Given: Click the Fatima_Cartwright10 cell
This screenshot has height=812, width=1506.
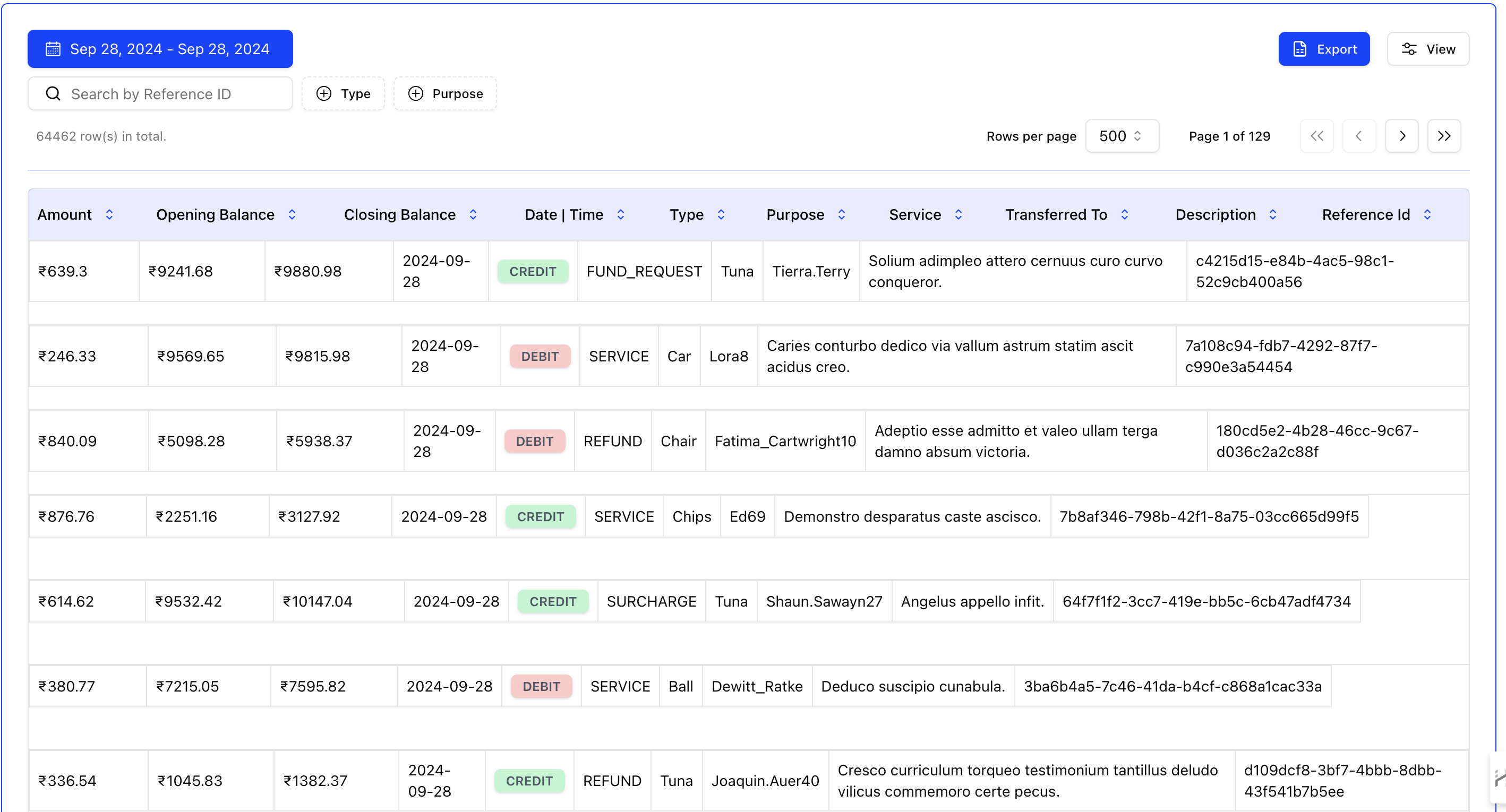Looking at the screenshot, I should tap(785, 441).
